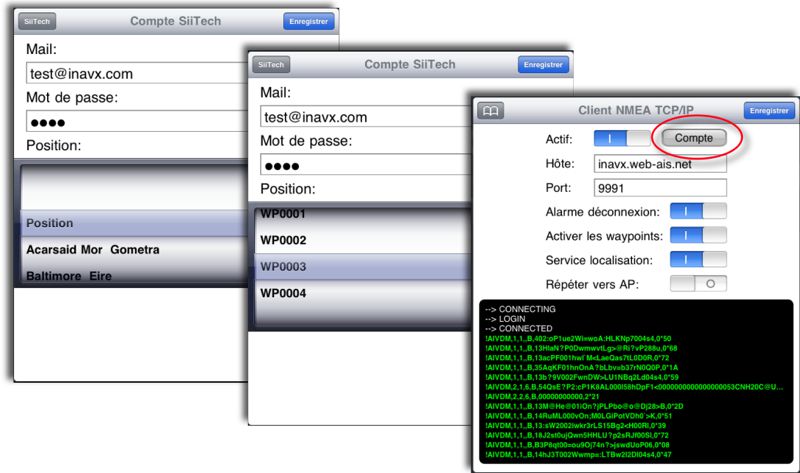Viewport: 800px width, 473px height.
Task: Toggle the Activer les waypoints switch
Action: click(x=698, y=235)
